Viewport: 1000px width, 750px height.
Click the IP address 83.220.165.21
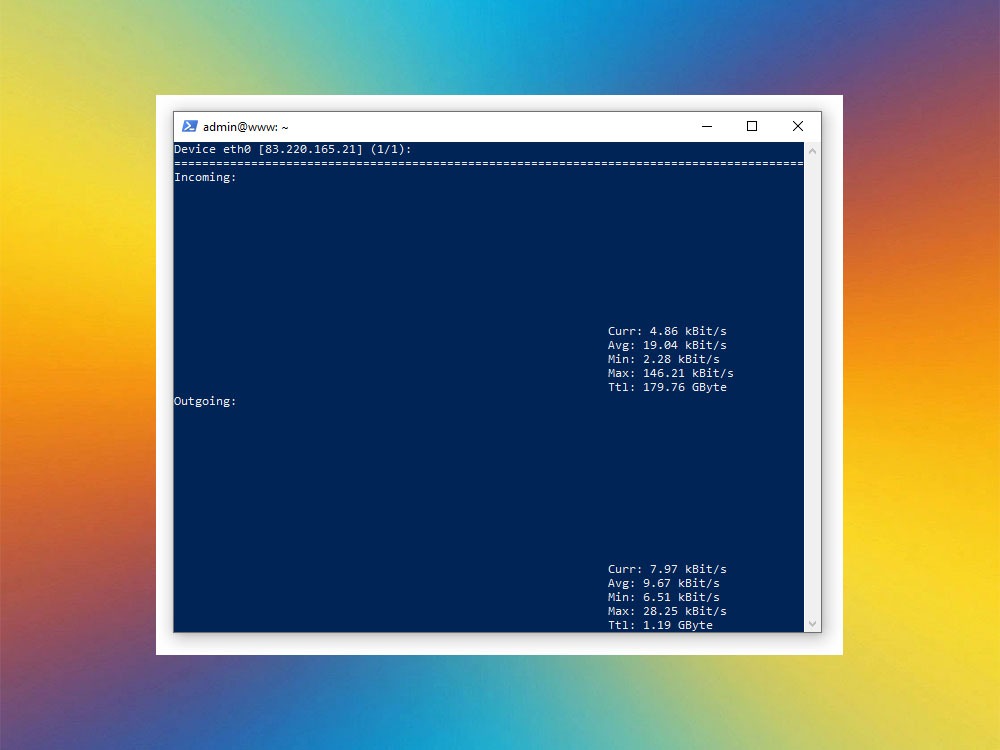click(310, 149)
